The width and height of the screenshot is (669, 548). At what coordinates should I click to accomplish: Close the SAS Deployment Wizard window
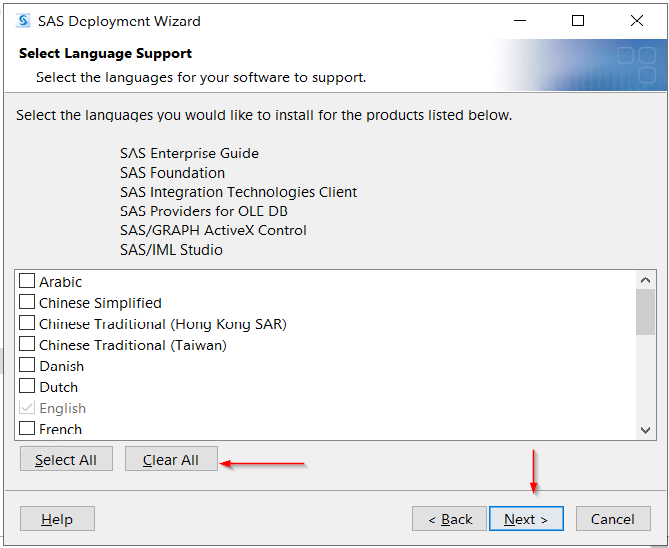coord(637,20)
